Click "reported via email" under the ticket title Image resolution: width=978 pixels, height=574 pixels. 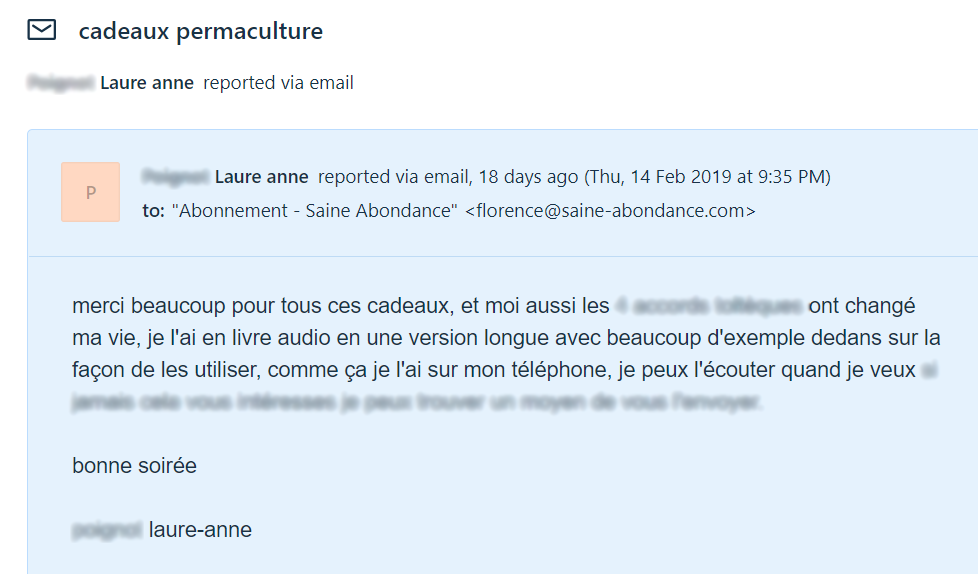278,83
